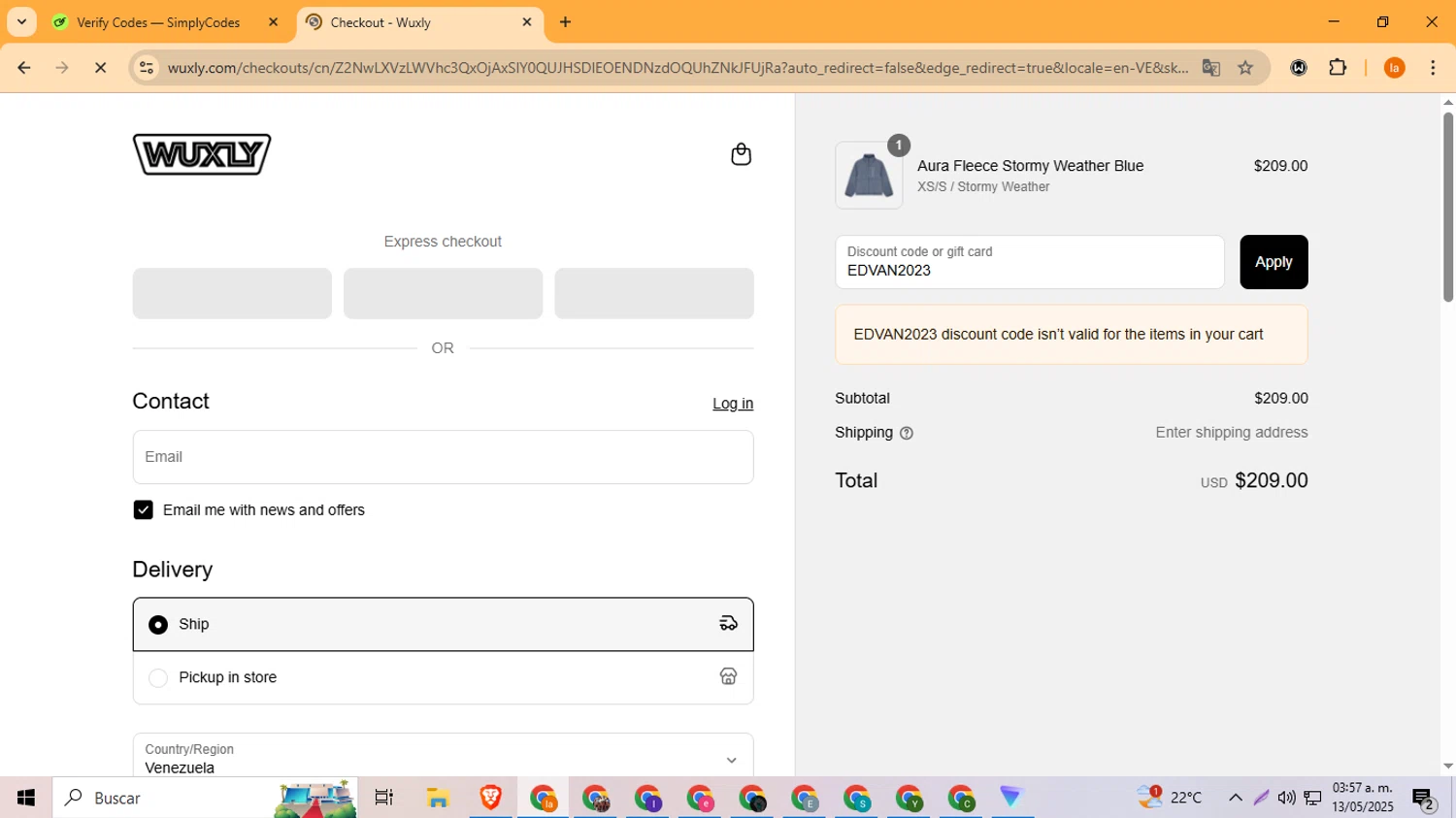Open Brave browser from taskbar

[490, 798]
